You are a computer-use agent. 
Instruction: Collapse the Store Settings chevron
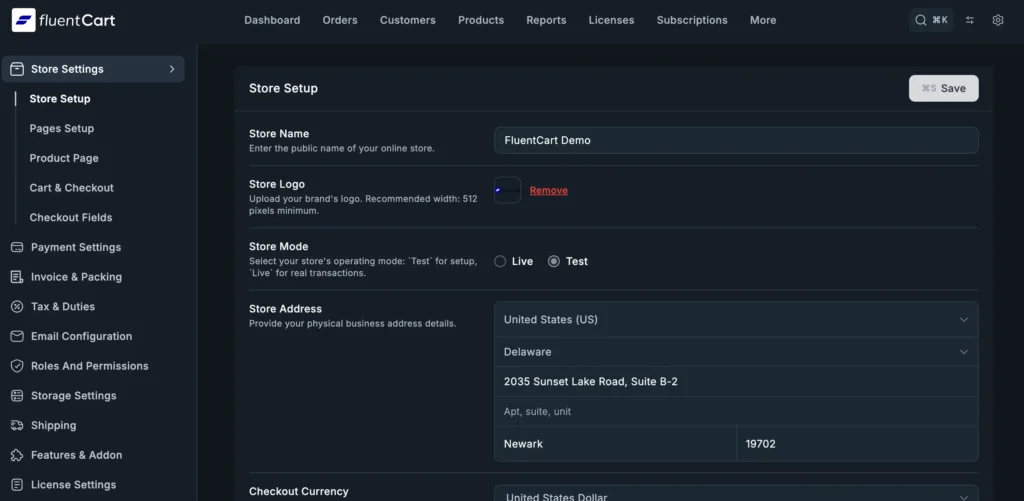[x=172, y=69]
